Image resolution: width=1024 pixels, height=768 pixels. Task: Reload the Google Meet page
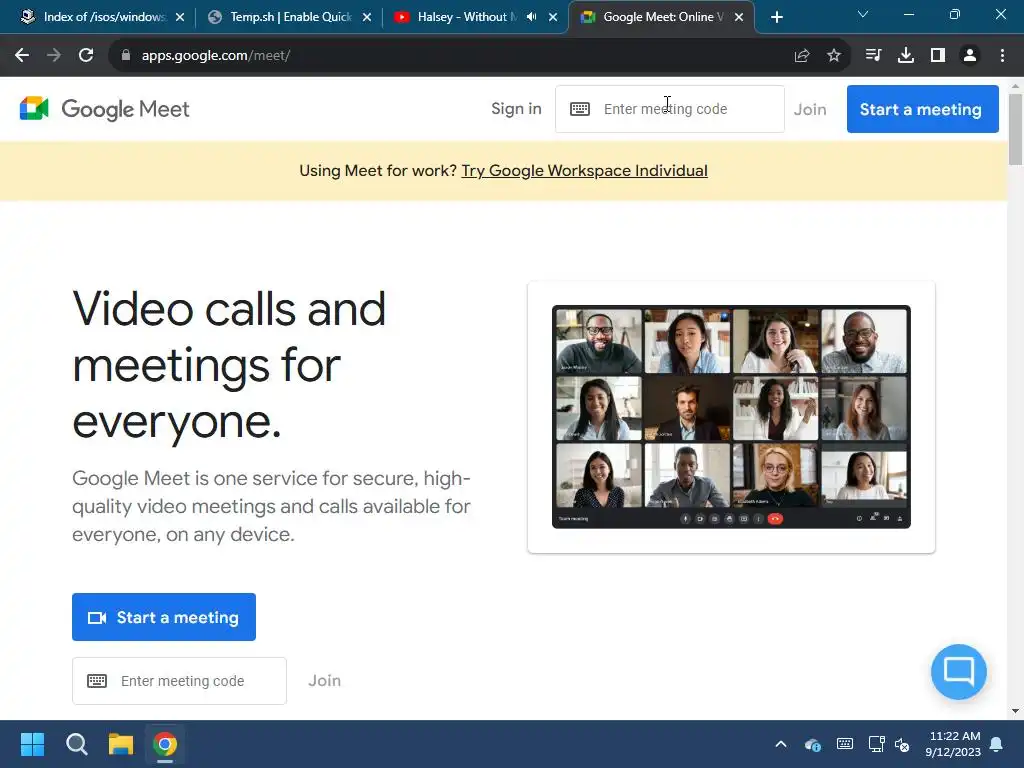[x=86, y=56]
